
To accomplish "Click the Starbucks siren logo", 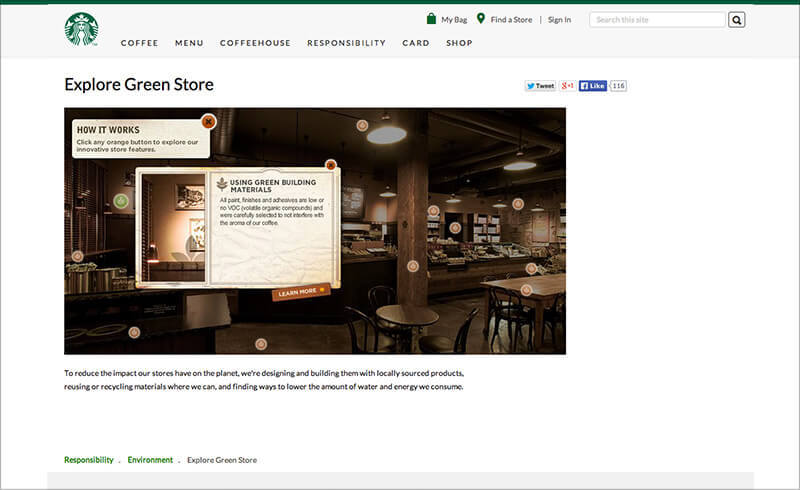I will [81, 29].
